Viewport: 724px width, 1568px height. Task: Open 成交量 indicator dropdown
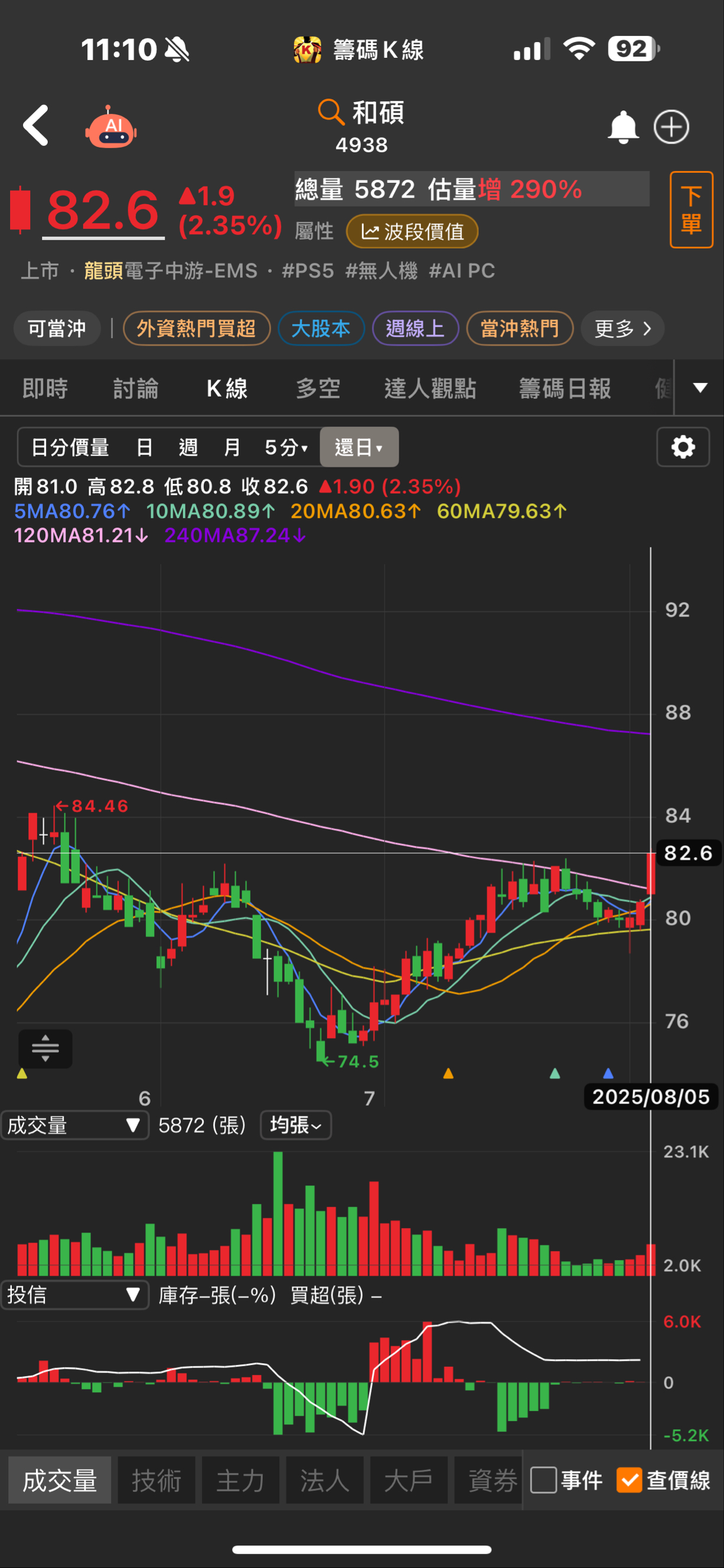click(x=75, y=1125)
